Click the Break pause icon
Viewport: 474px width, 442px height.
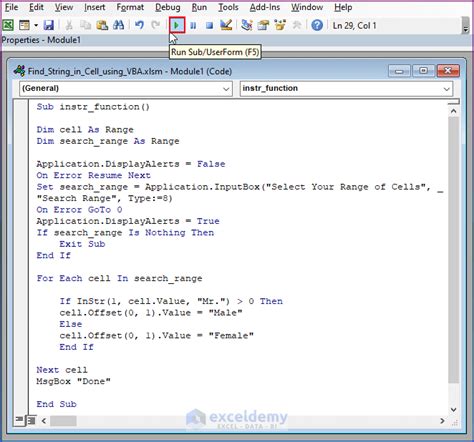pyautogui.click(x=193, y=25)
